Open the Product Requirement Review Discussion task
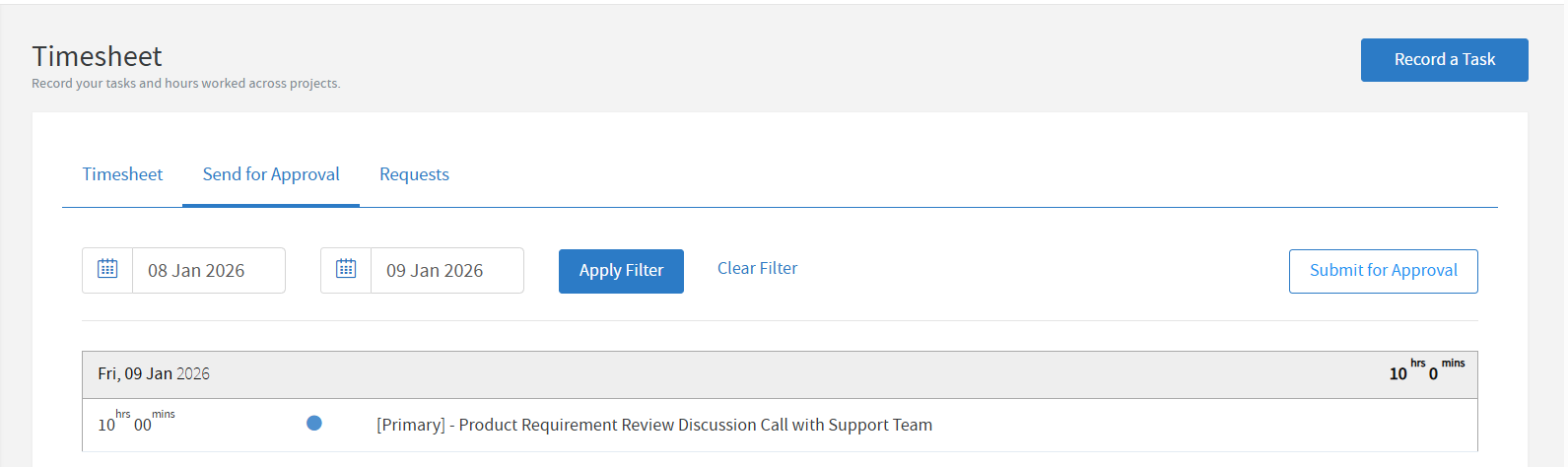Image resolution: width=1568 pixels, height=467 pixels. coord(654,425)
